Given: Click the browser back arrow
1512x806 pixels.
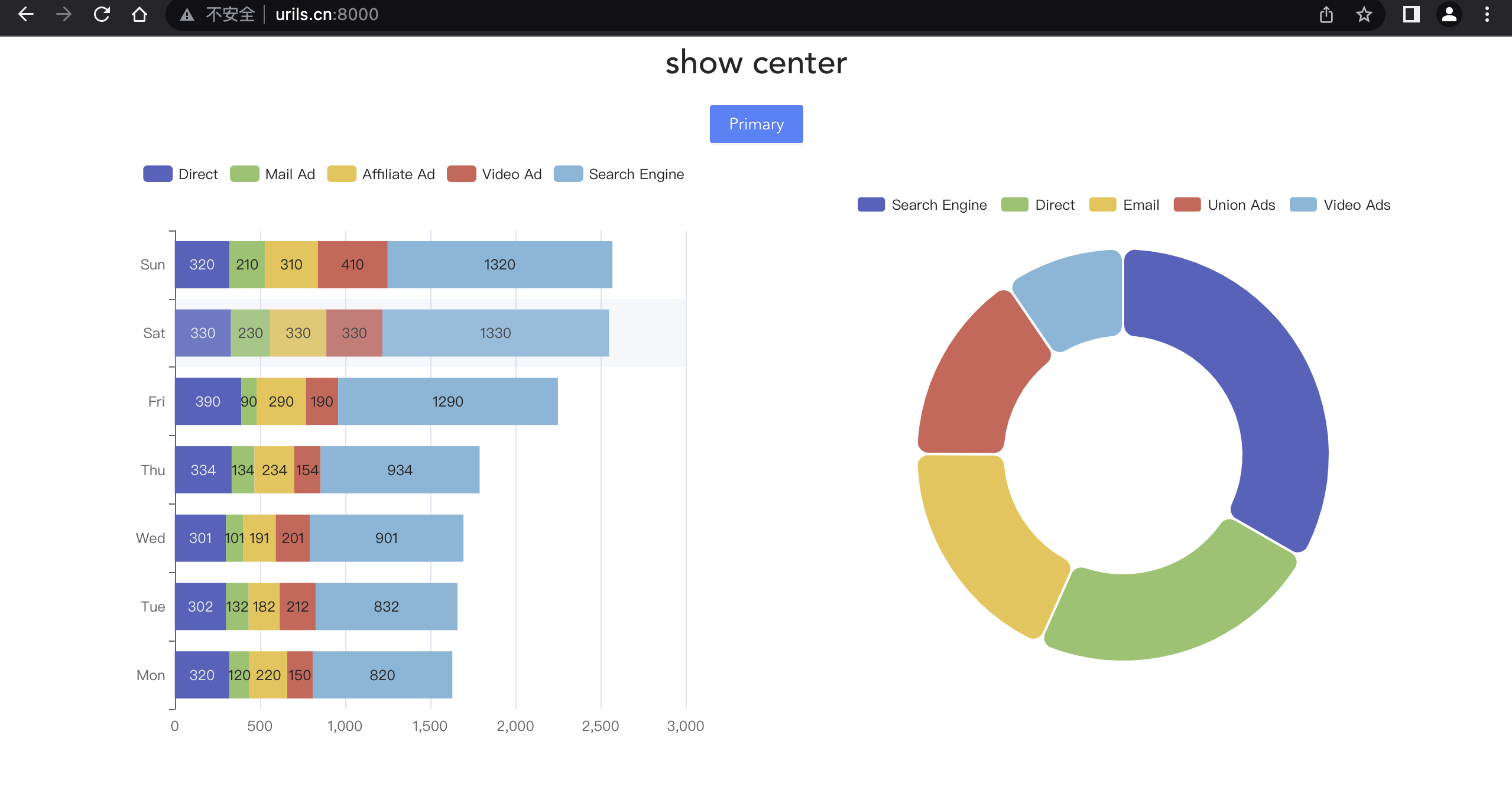Looking at the screenshot, I should [26, 14].
